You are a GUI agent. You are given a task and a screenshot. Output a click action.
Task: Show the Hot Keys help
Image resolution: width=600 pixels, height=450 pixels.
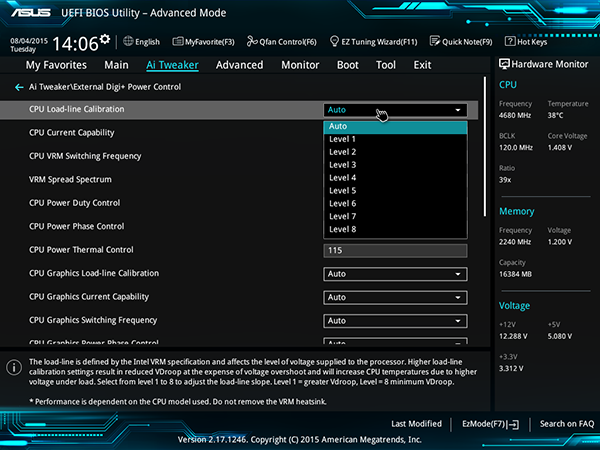525,42
